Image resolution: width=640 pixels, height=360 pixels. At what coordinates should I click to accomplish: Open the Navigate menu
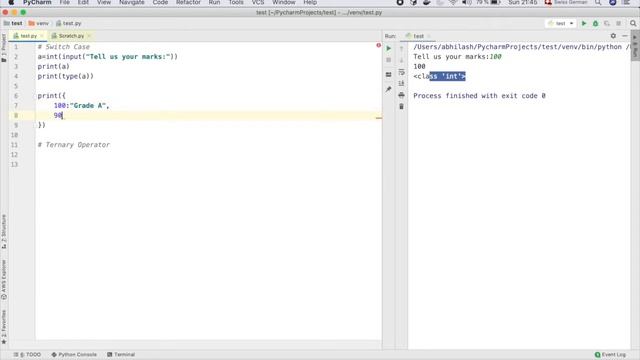[132, 2]
